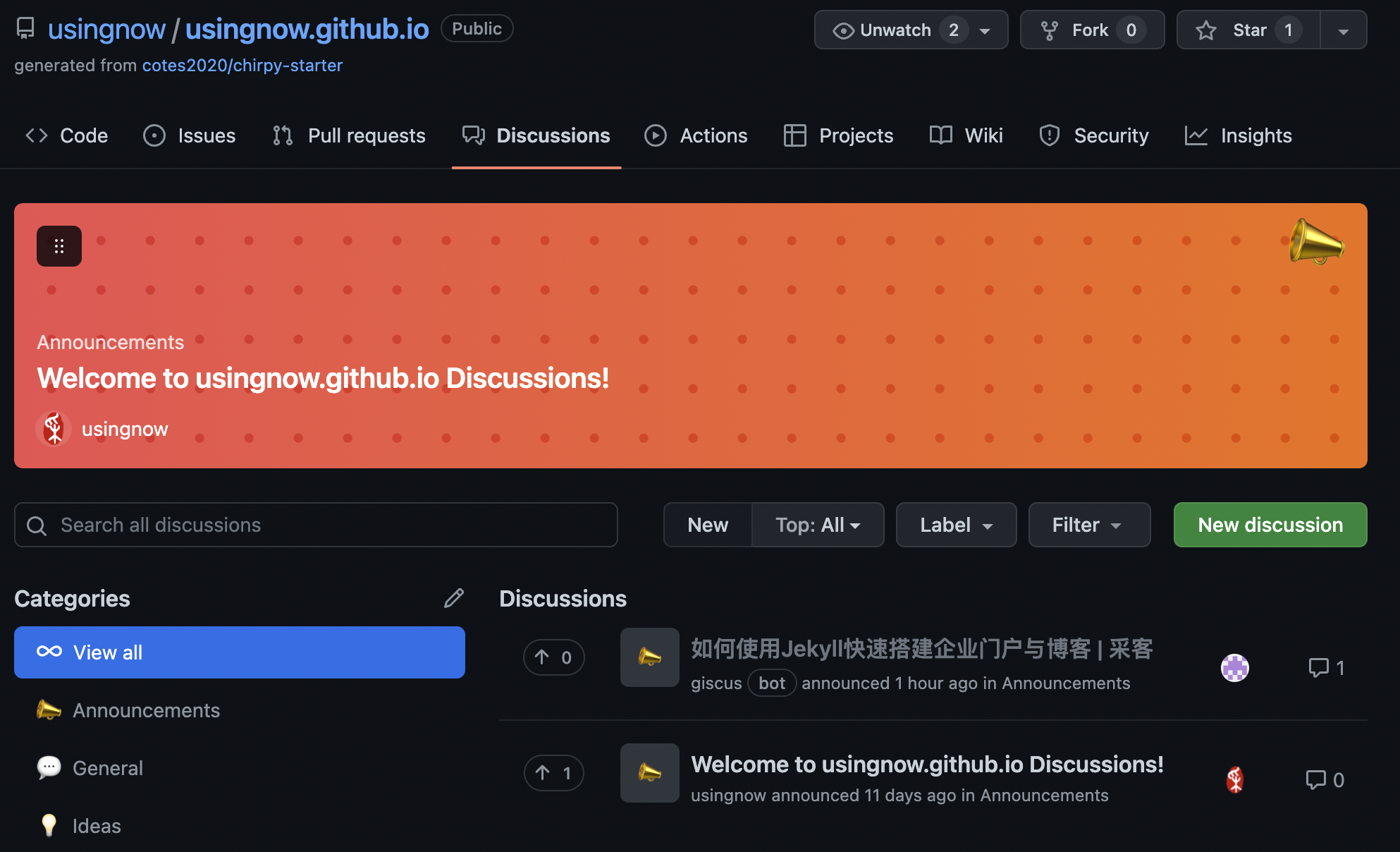Click usingnow author name on the banner
This screenshot has height=852, width=1400.
(125, 429)
